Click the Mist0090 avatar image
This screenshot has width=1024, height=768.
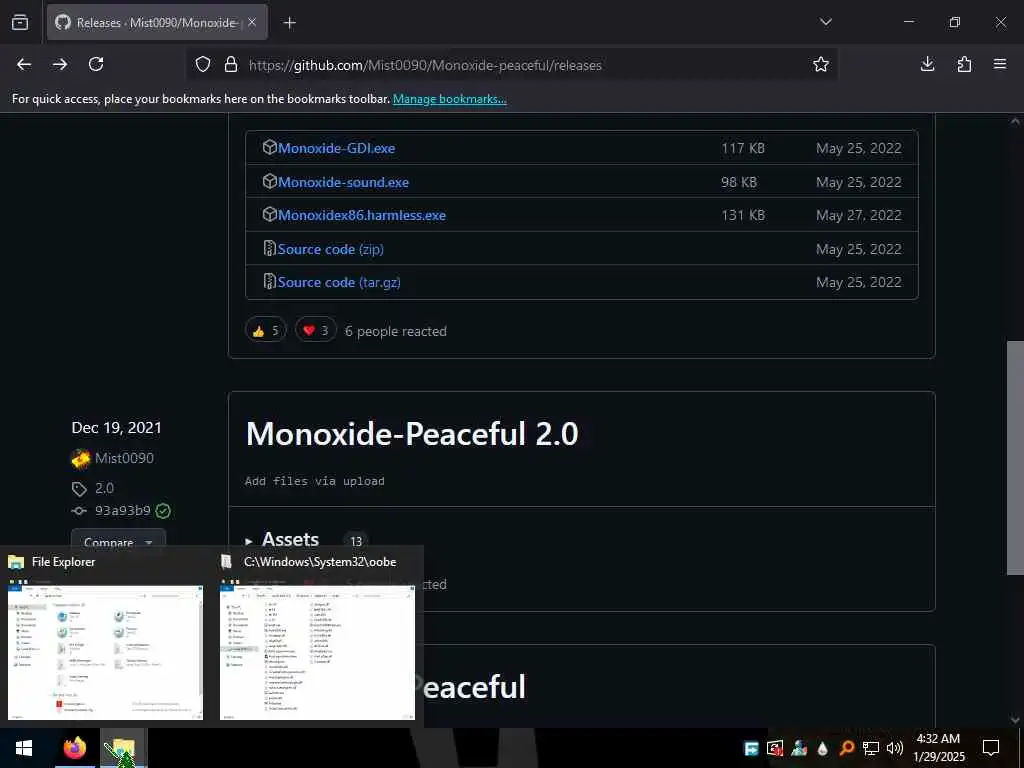(x=80, y=459)
